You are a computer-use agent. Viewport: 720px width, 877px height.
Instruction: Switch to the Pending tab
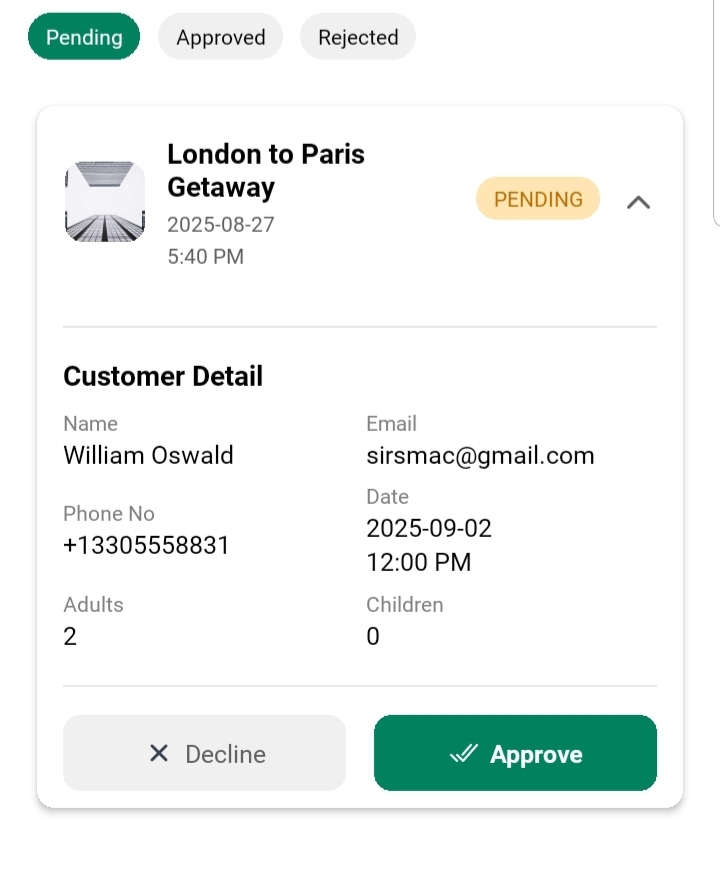click(84, 37)
